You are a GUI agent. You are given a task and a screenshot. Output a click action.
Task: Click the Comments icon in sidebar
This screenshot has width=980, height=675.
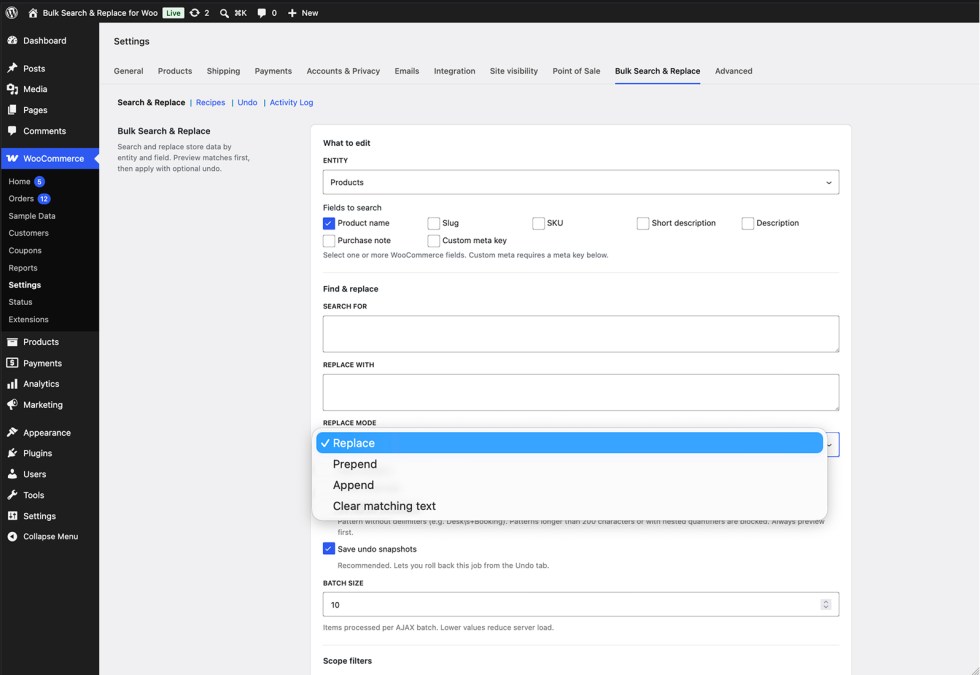[12, 131]
